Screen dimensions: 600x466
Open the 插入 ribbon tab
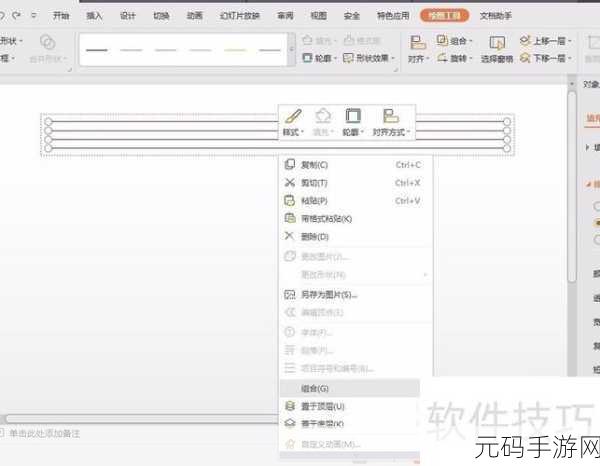point(94,16)
